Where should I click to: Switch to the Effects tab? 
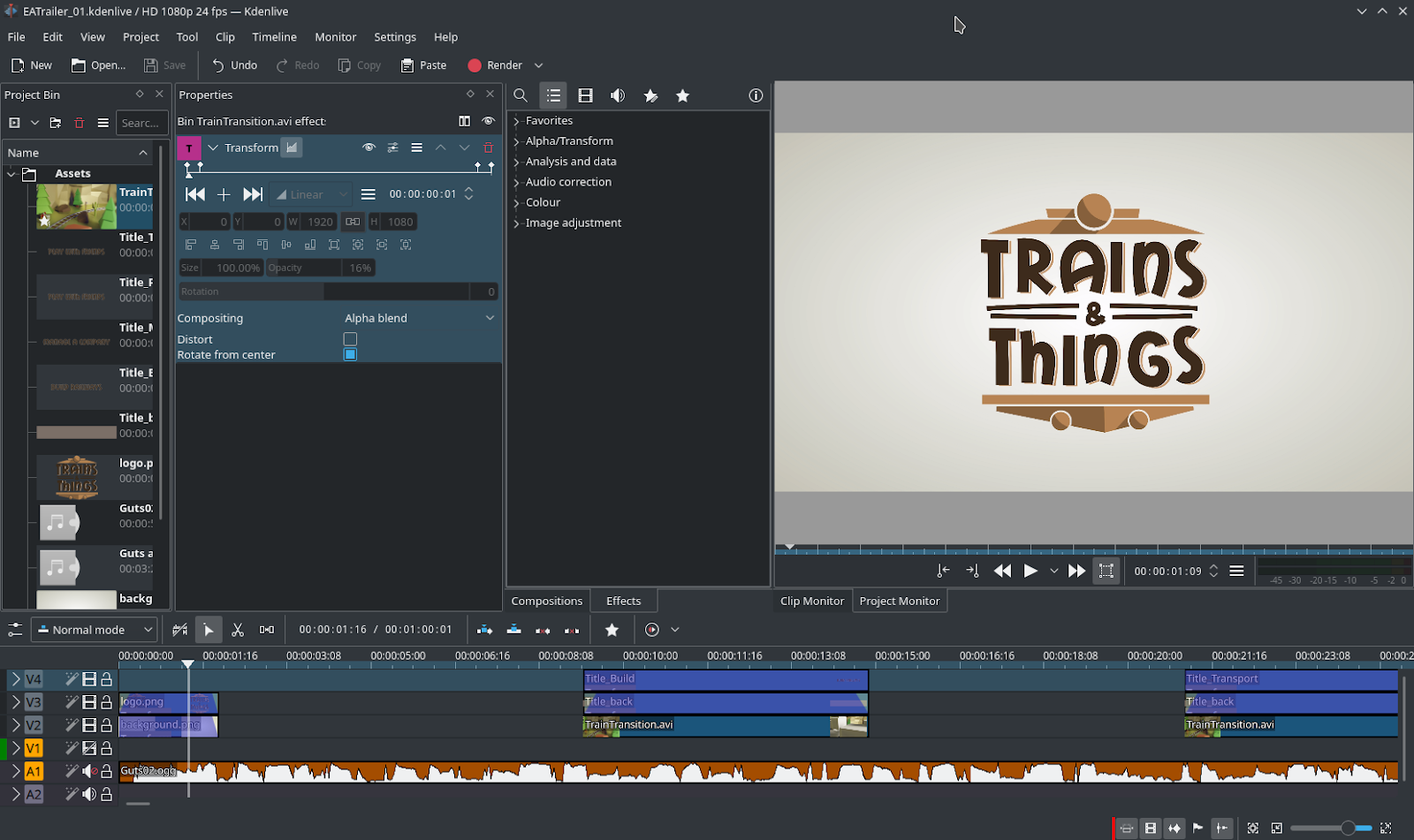623,601
